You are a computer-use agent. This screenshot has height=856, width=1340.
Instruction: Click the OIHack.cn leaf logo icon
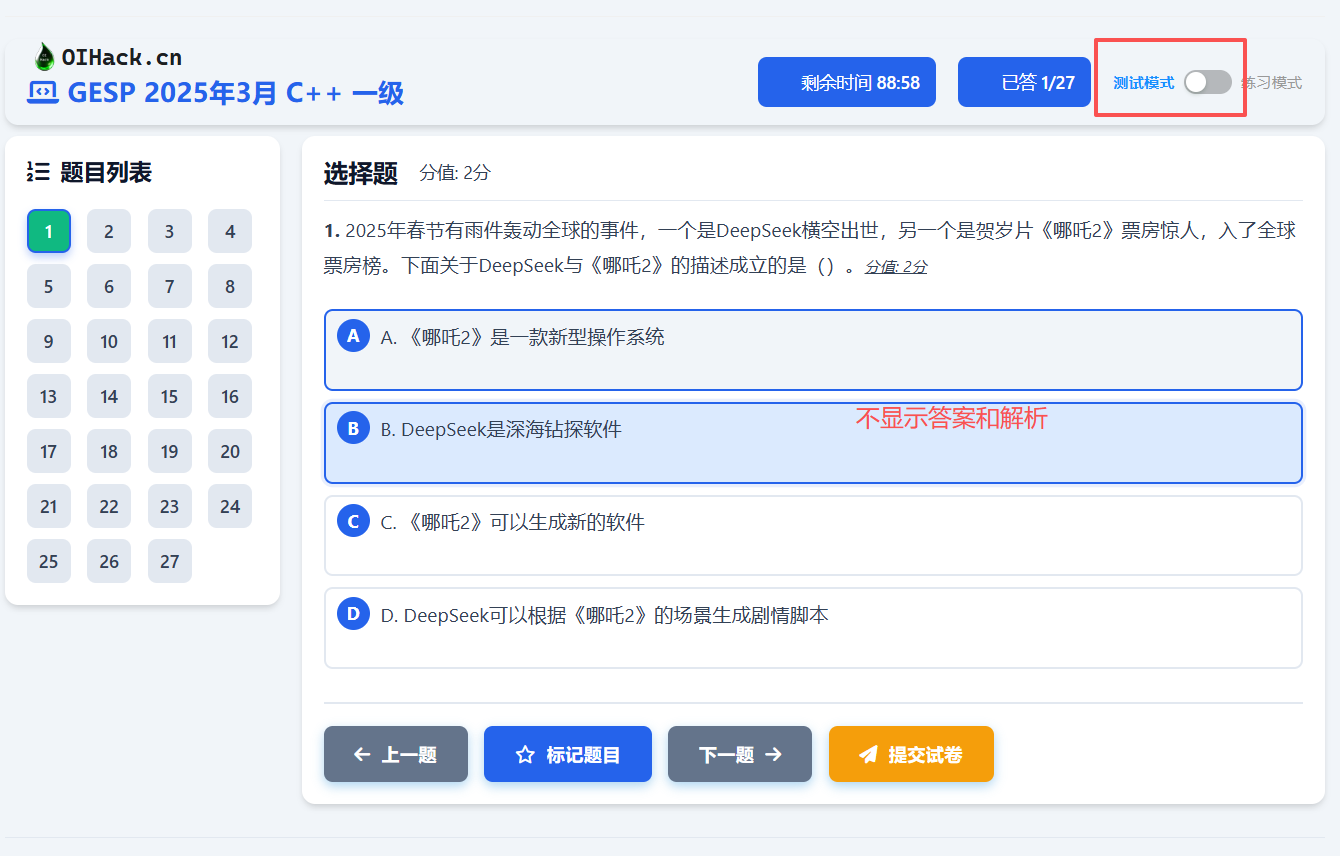tap(43, 56)
